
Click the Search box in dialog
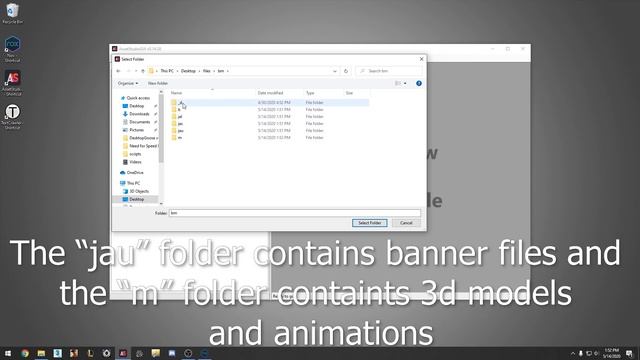(389, 71)
